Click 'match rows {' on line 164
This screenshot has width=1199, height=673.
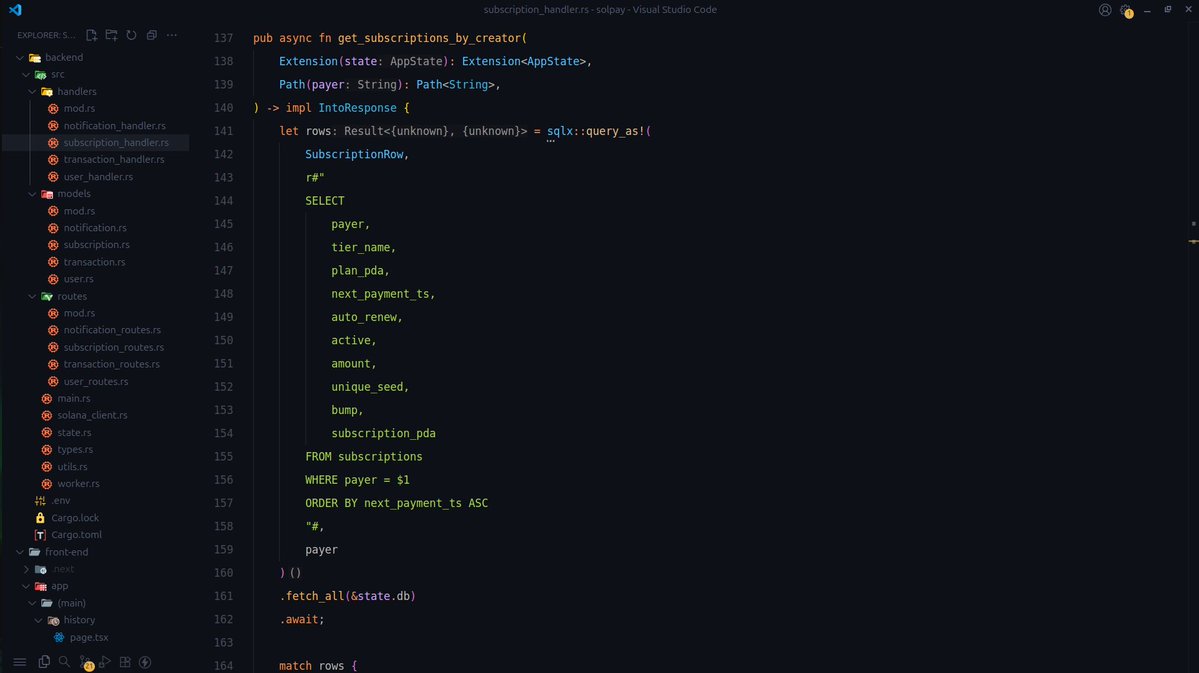tap(318, 666)
